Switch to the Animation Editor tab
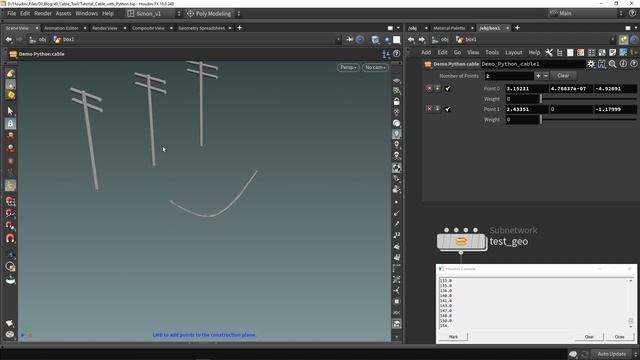The image size is (640, 360). click(61, 28)
